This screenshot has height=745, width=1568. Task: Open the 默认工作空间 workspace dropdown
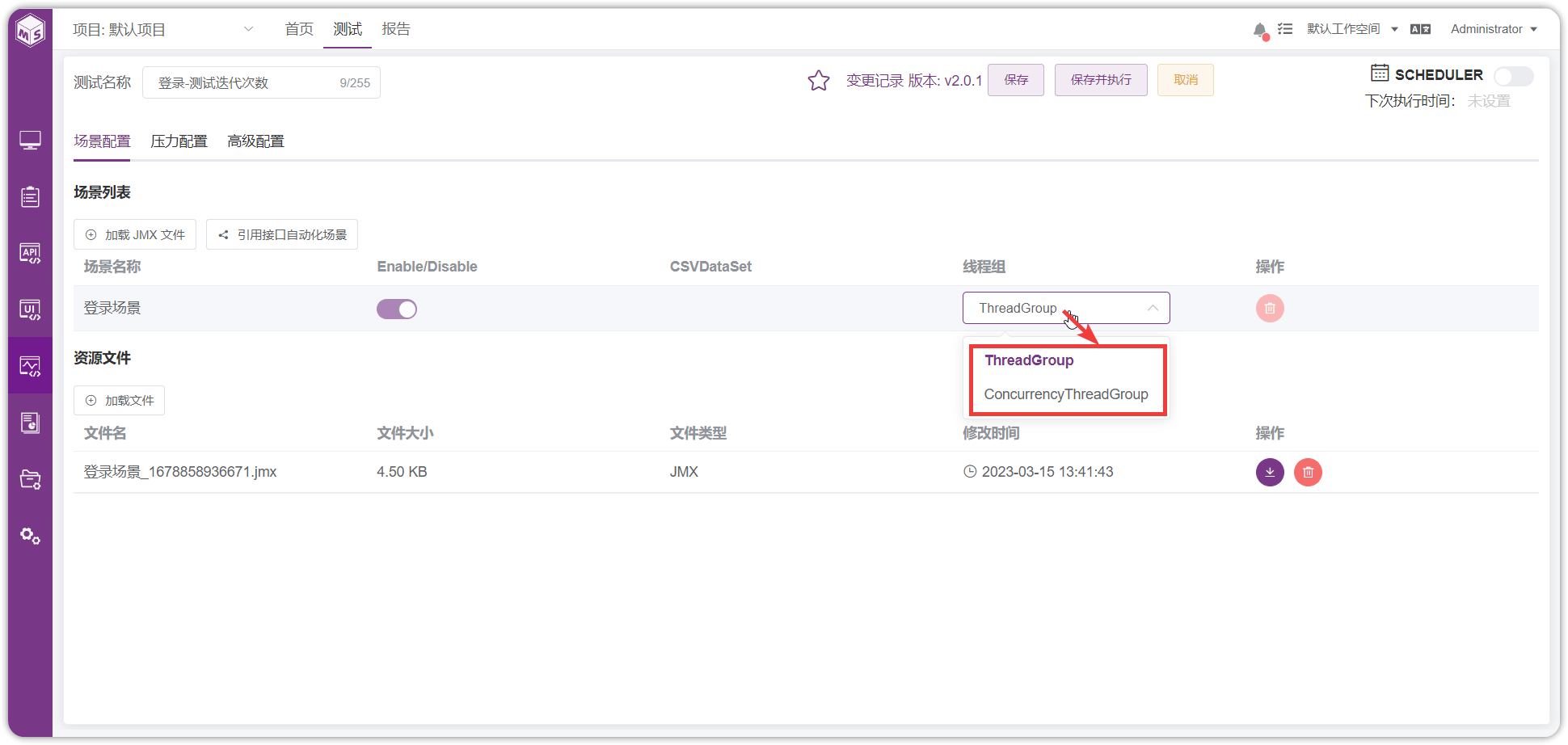coord(1352,29)
